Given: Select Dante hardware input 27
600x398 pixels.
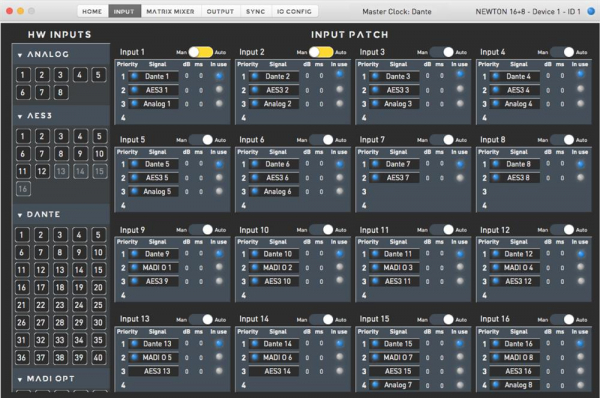Looking at the screenshot, I should pyautogui.click(x=41, y=322).
